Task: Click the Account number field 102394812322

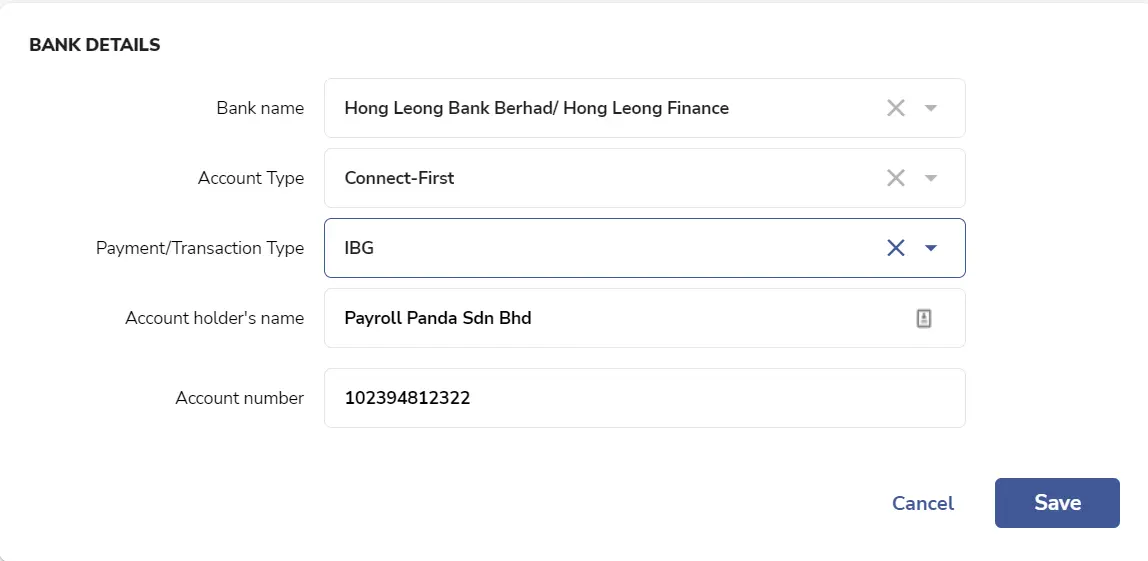Action: (x=644, y=398)
